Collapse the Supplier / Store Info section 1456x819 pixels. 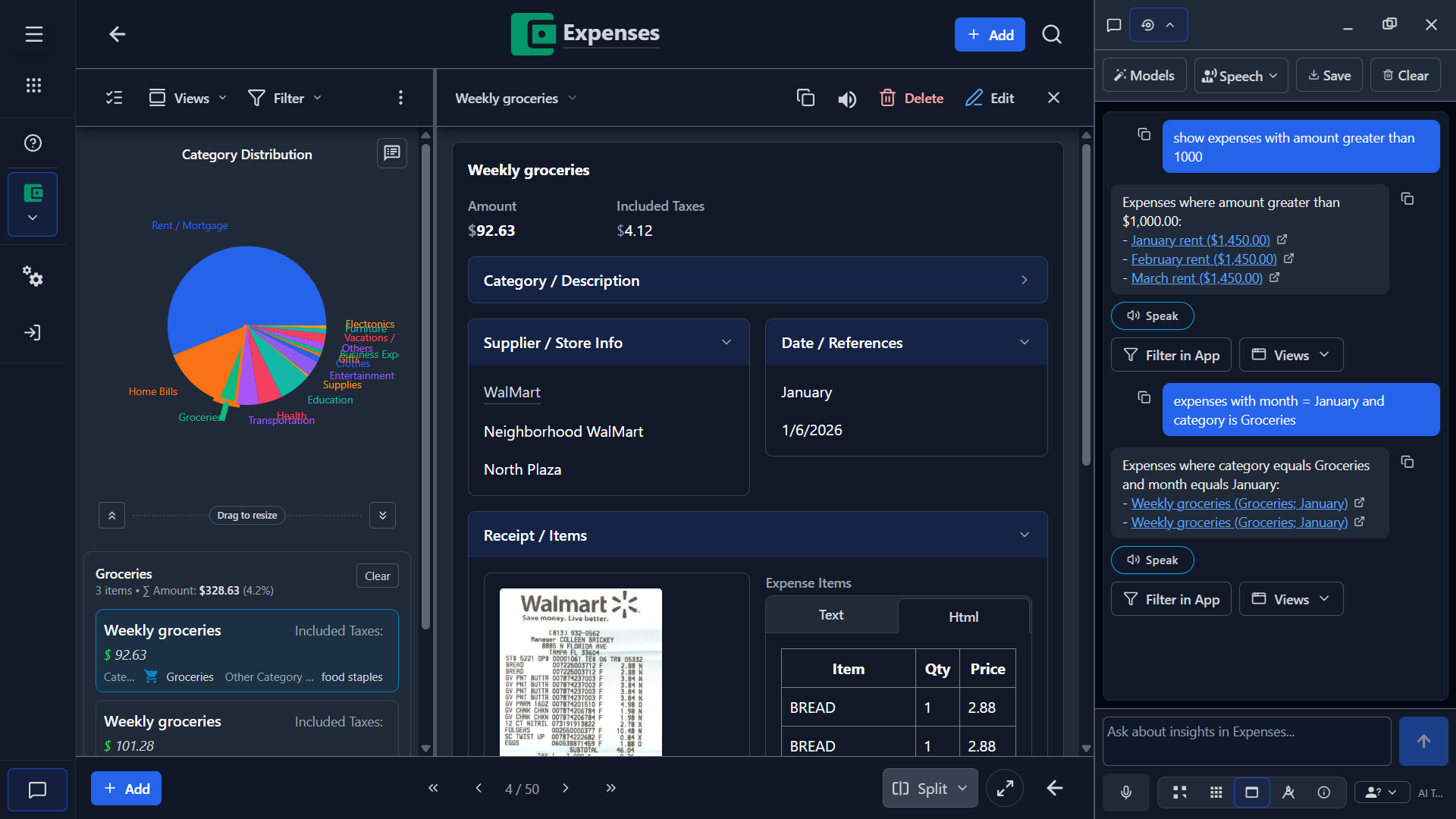[609, 343]
